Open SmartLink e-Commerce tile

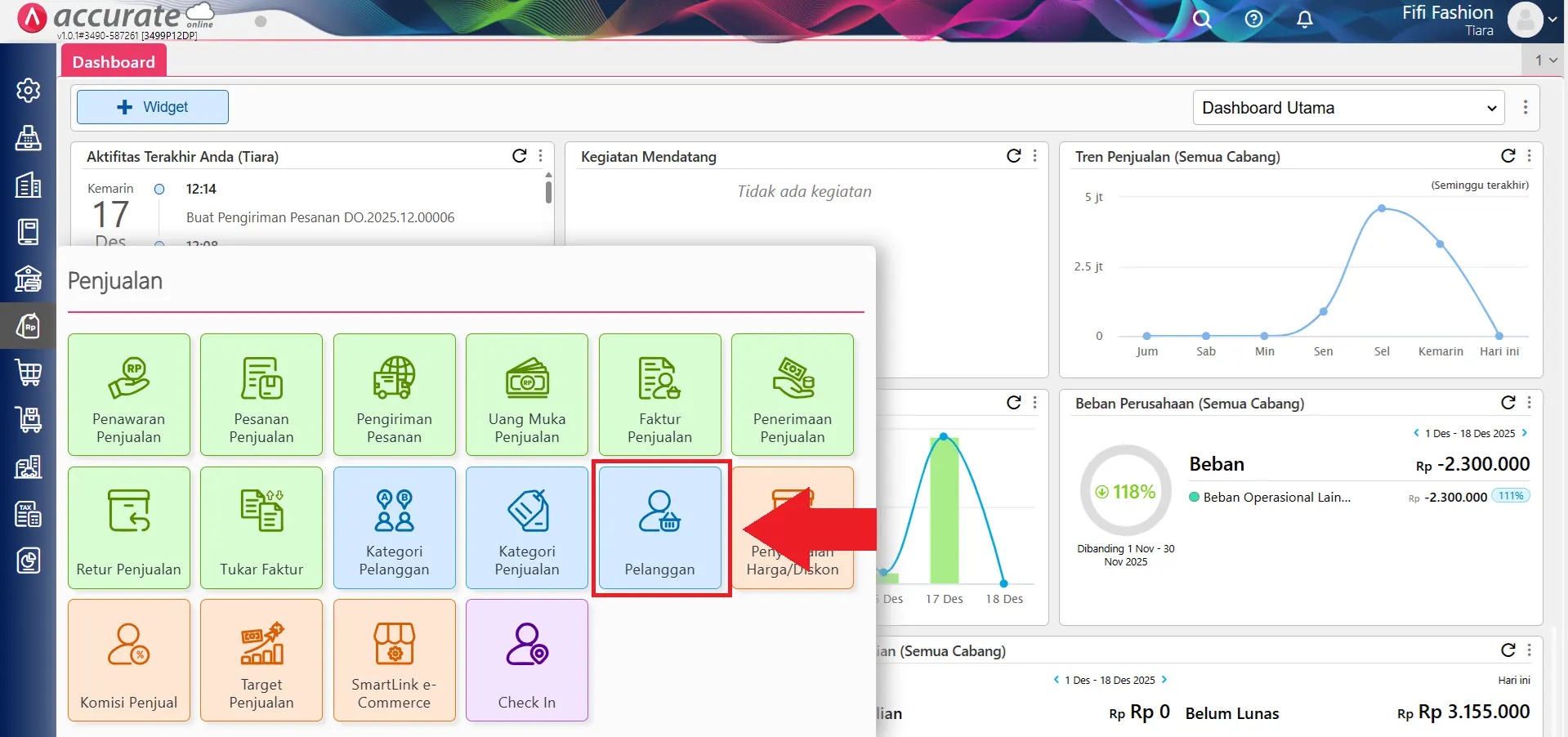[x=394, y=660]
